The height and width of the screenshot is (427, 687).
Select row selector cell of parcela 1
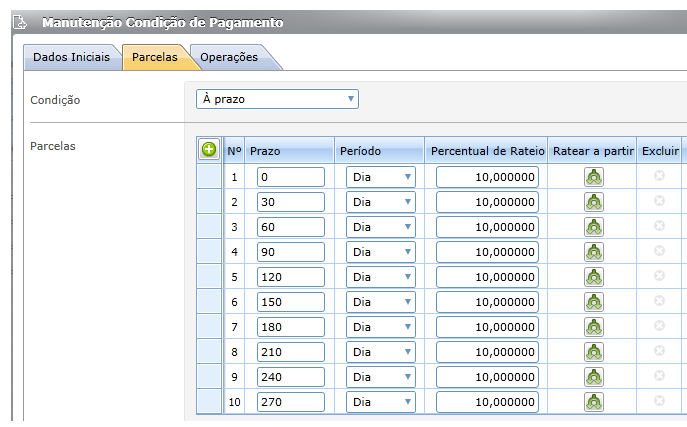click(209, 176)
